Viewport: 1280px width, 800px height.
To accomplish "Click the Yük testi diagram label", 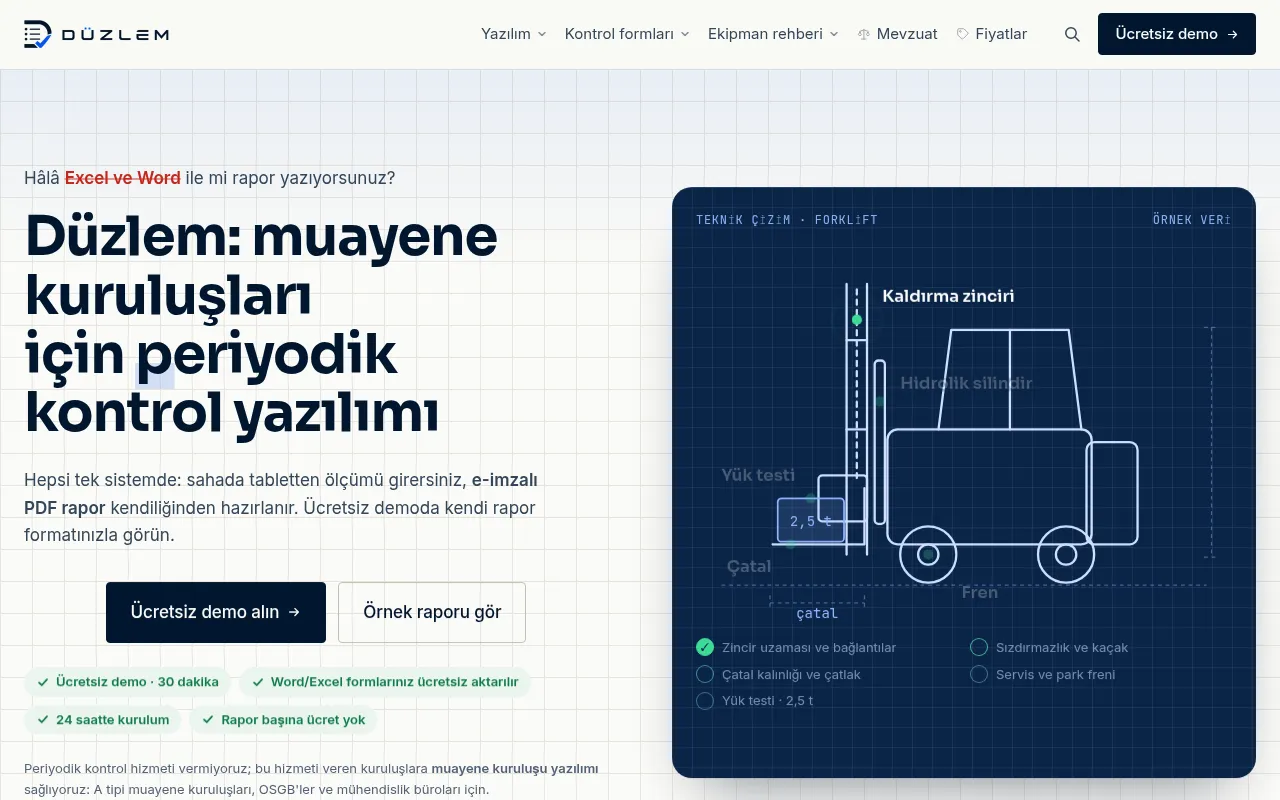I will pos(758,475).
